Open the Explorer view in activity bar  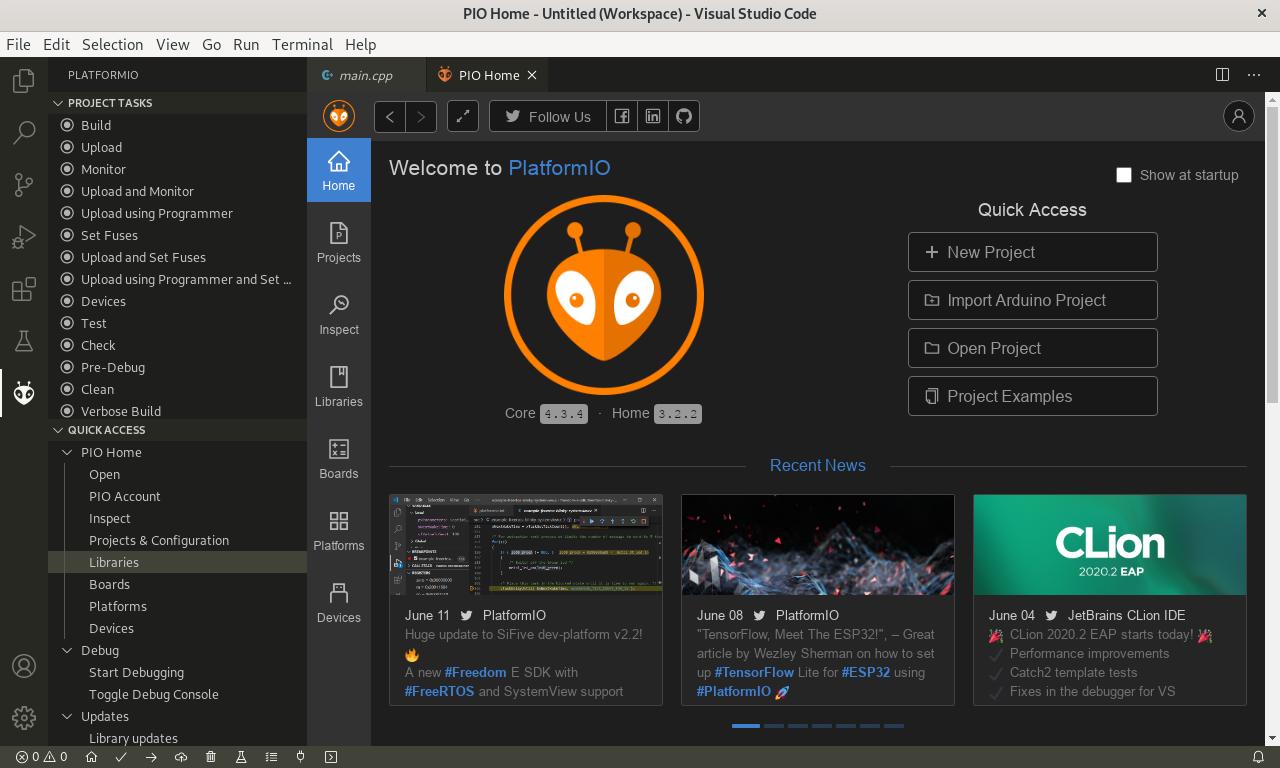tap(24, 80)
